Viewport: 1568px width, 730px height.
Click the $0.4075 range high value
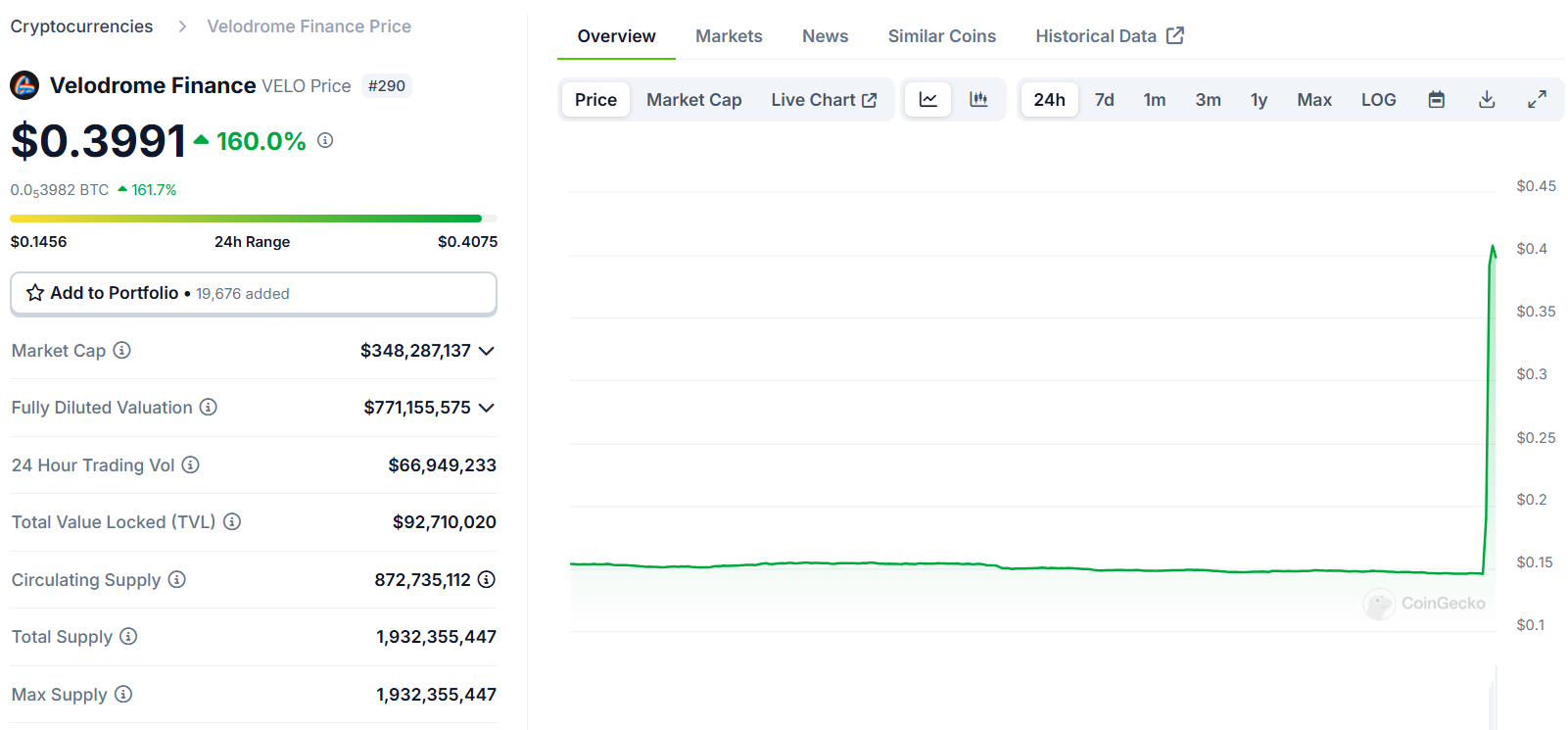[467, 242]
